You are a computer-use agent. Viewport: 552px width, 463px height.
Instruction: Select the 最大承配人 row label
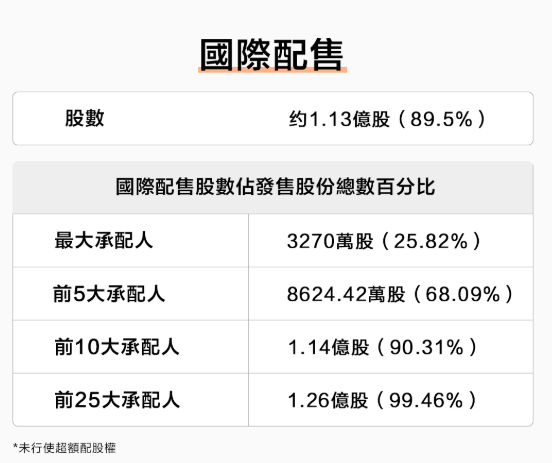pyautogui.click(x=104, y=240)
